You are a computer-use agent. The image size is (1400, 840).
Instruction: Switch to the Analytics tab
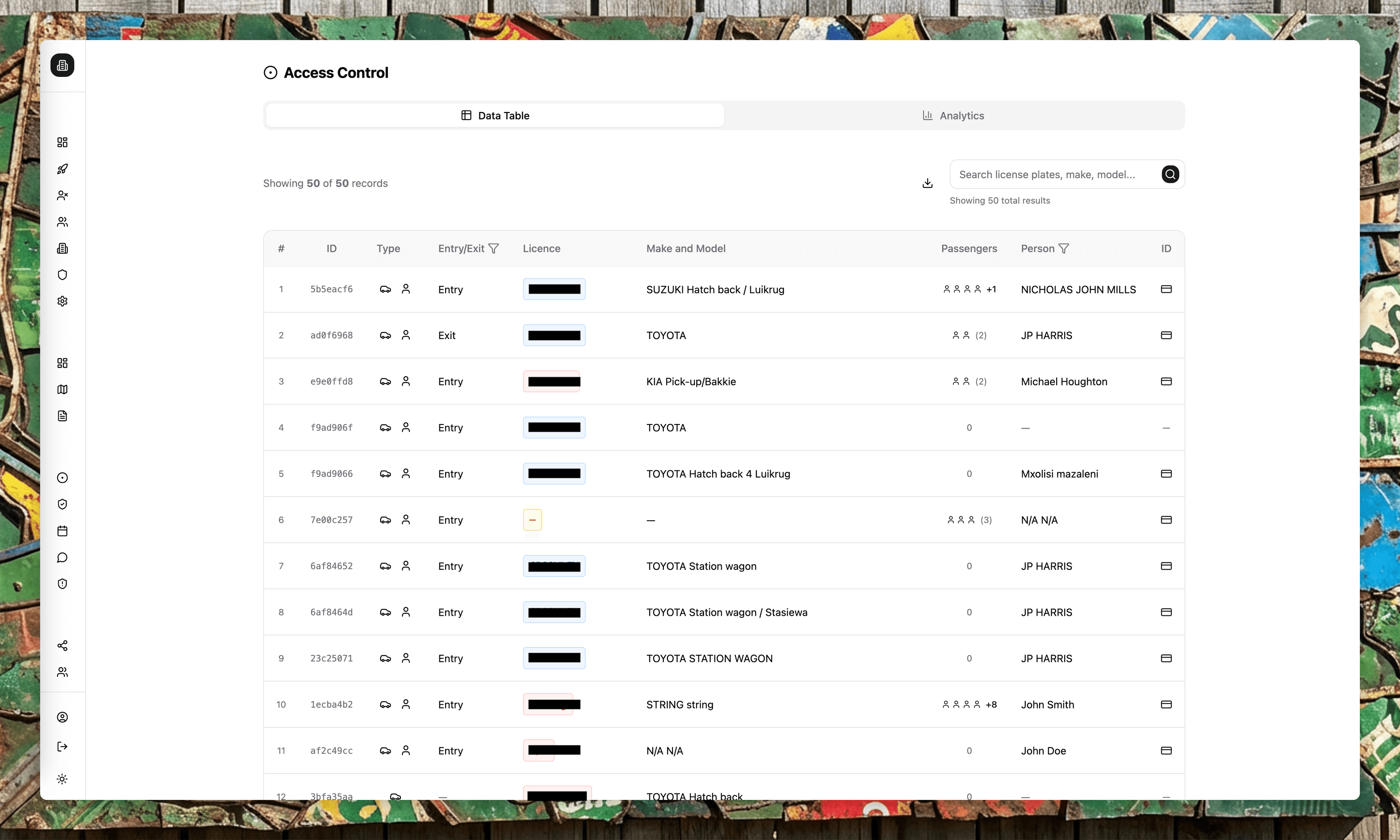point(953,116)
